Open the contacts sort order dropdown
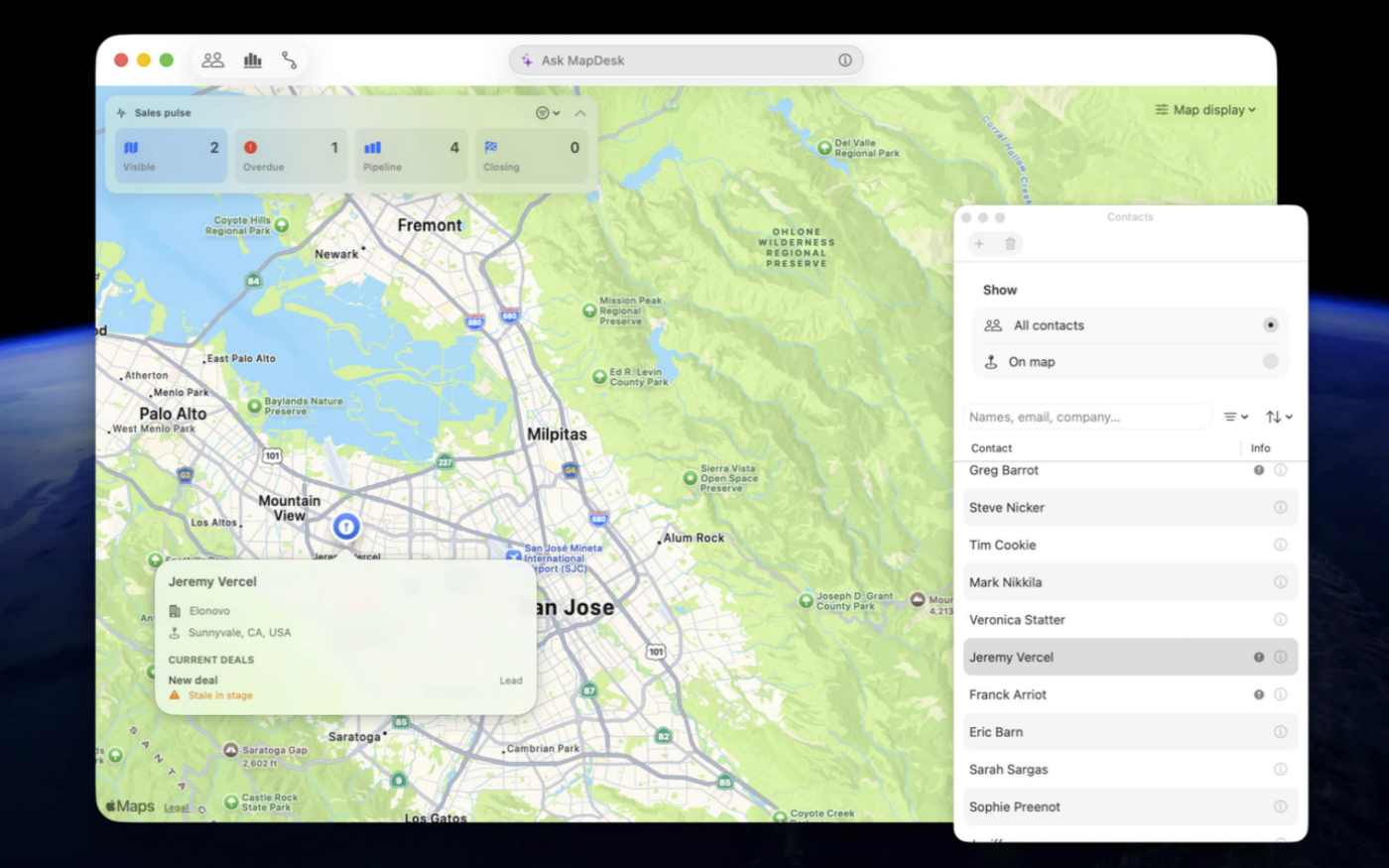This screenshot has width=1389, height=868. (x=1279, y=417)
